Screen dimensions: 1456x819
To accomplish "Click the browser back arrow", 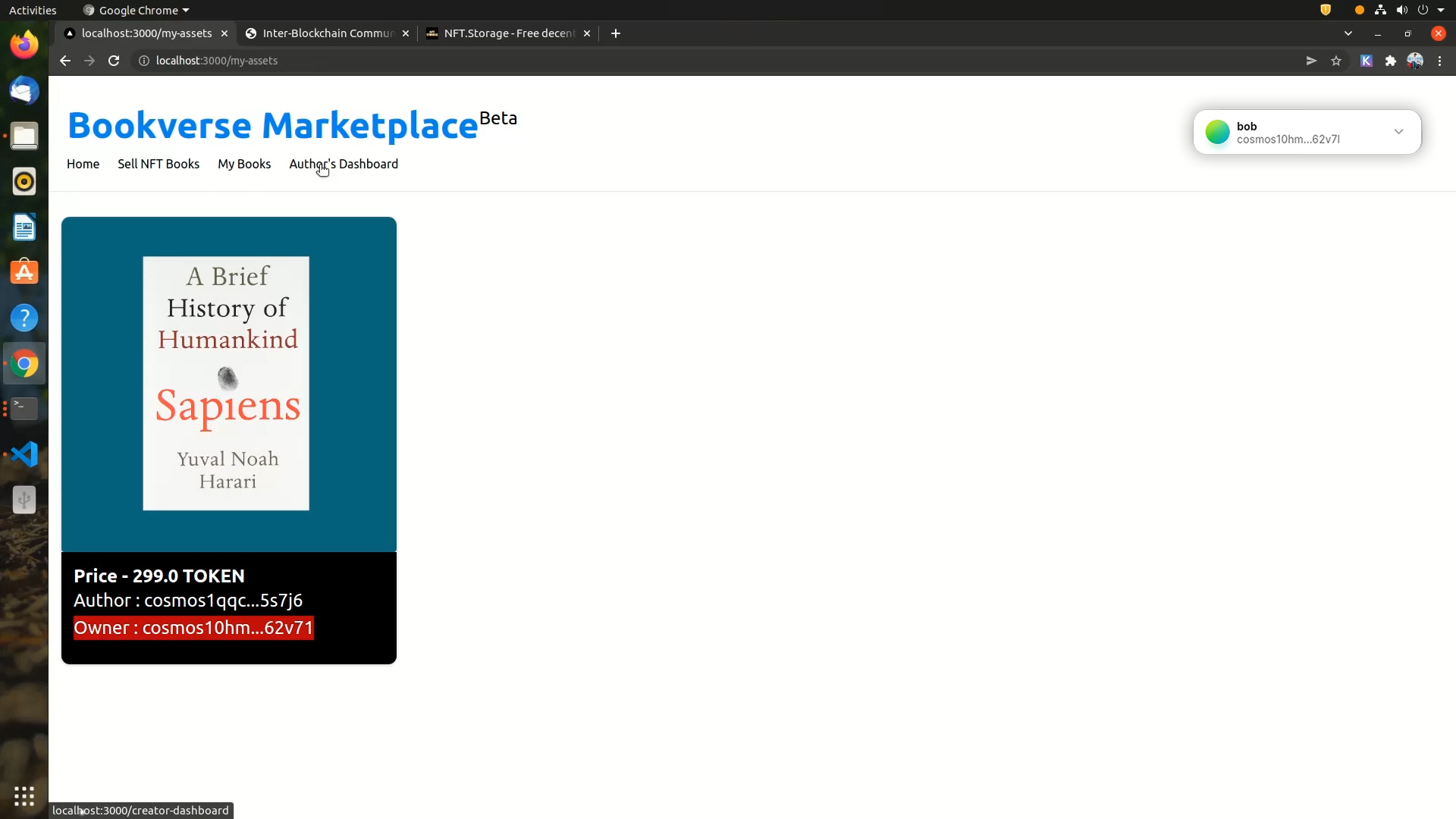I will coord(65,61).
